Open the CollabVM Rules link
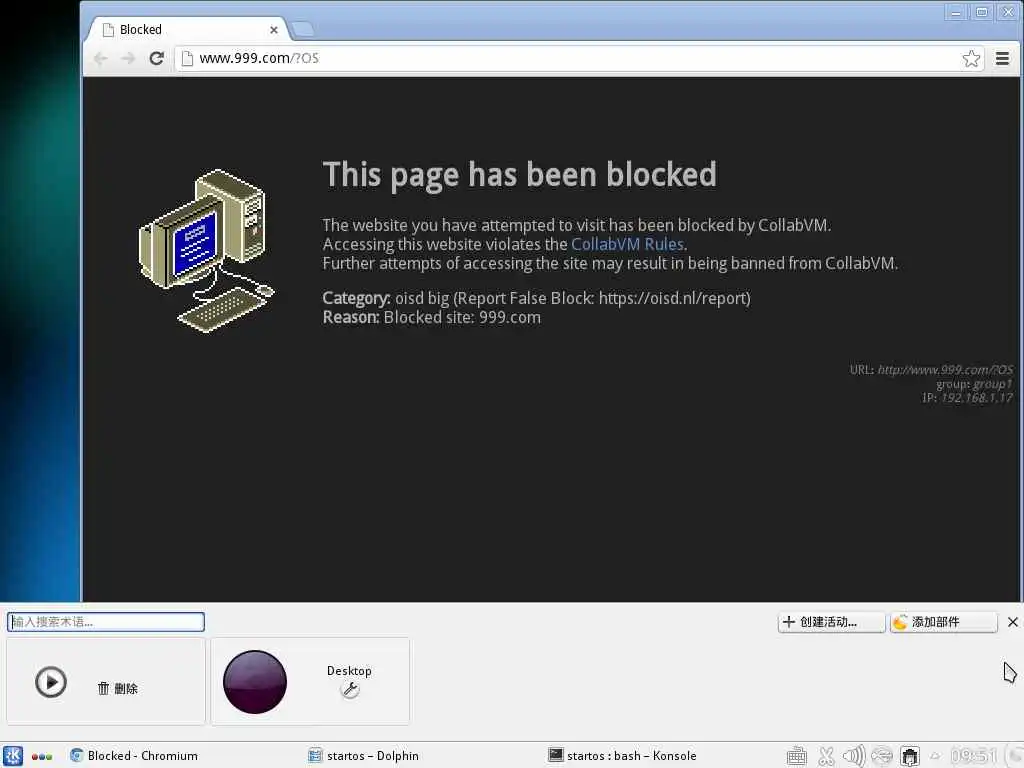This screenshot has width=1024, height=768. [x=627, y=244]
